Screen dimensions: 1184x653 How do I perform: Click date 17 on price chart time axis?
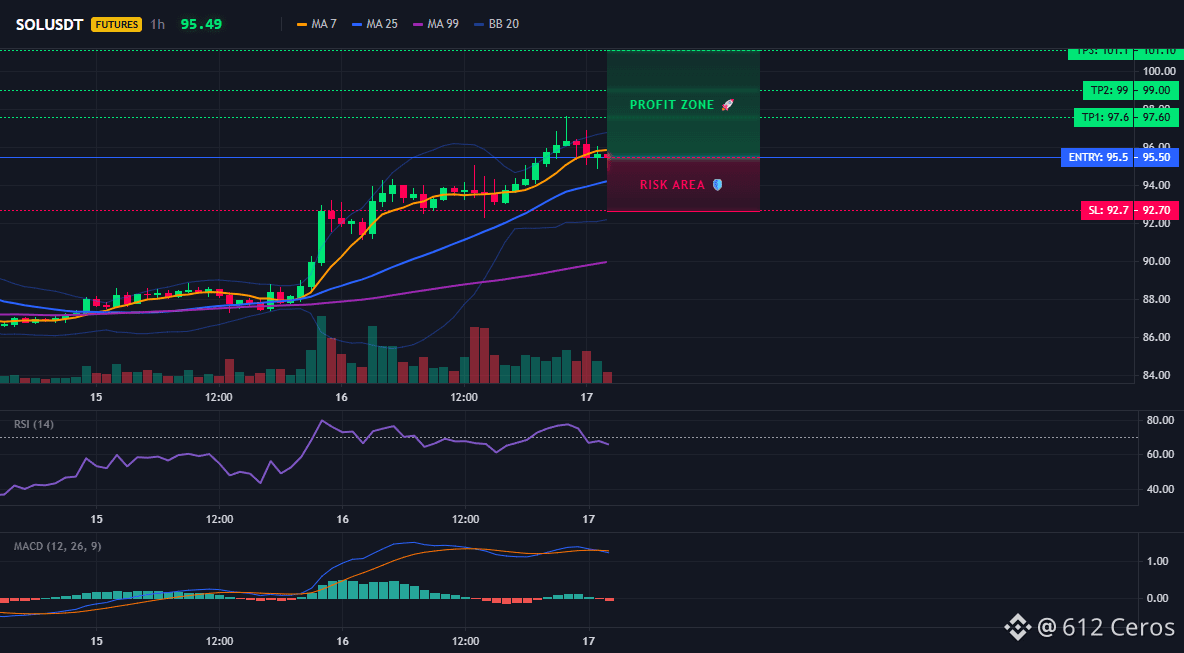587,397
